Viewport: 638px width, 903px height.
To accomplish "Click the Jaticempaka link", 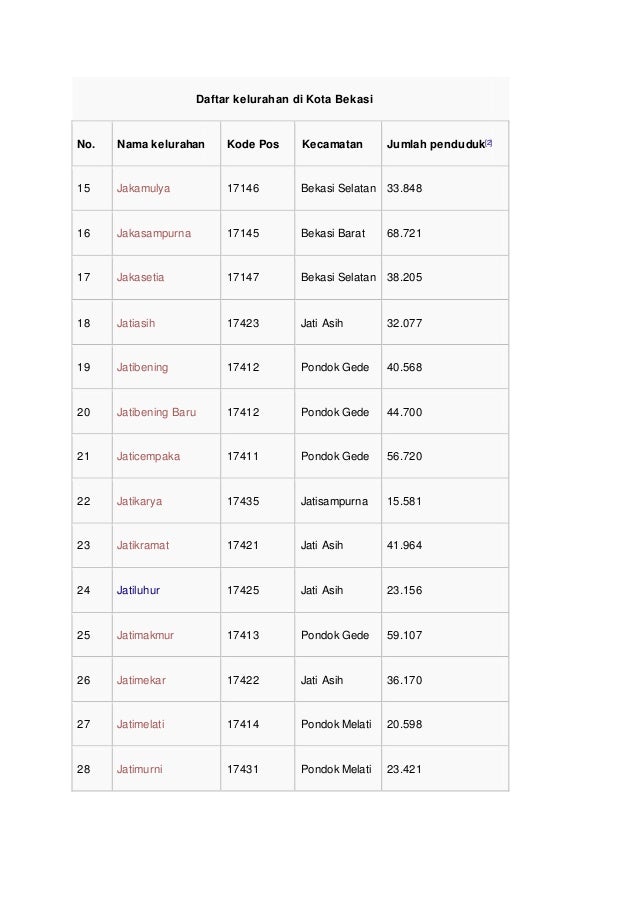I will [148, 456].
